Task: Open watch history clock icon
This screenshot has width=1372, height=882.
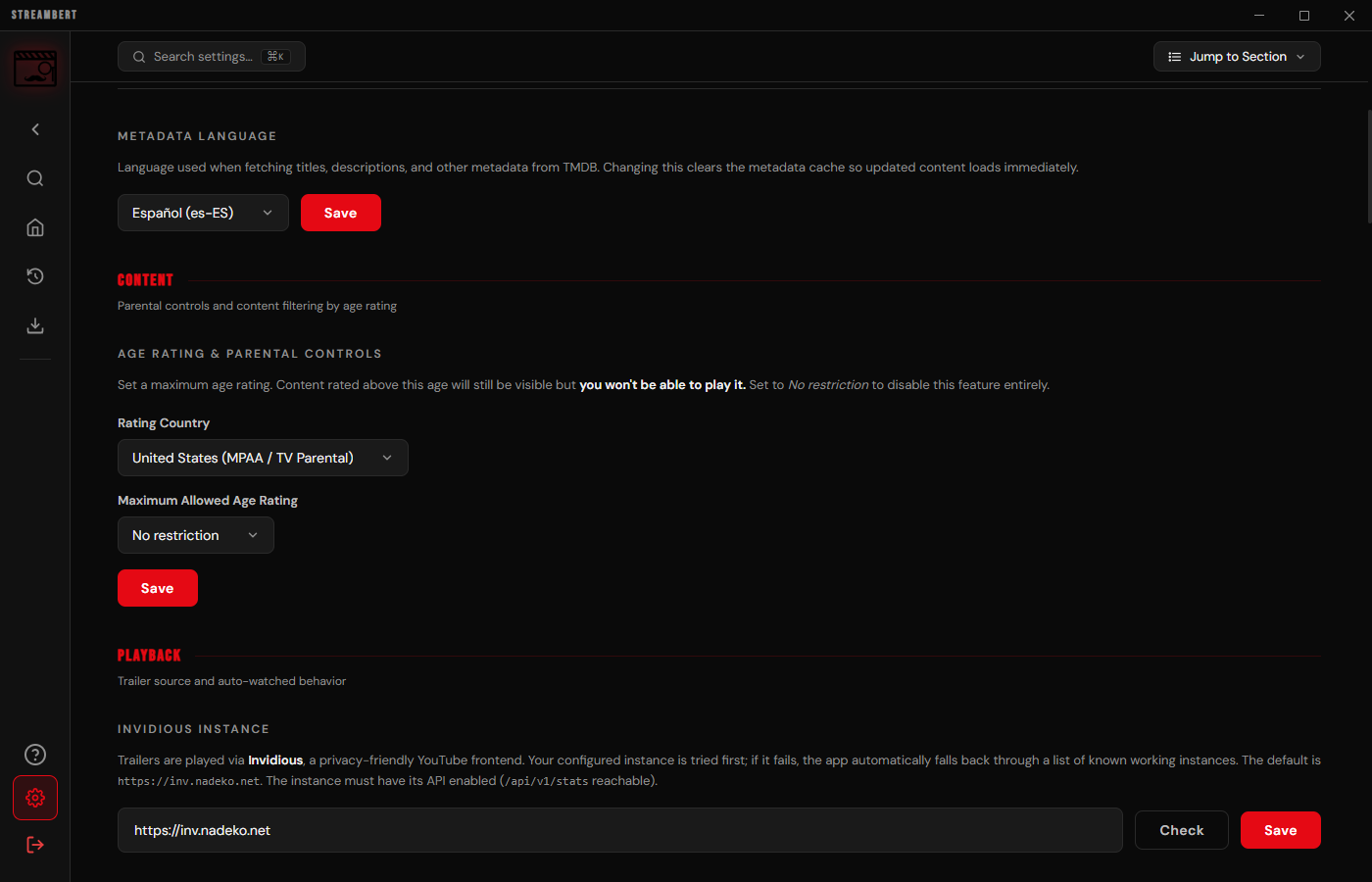Action: point(35,276)
